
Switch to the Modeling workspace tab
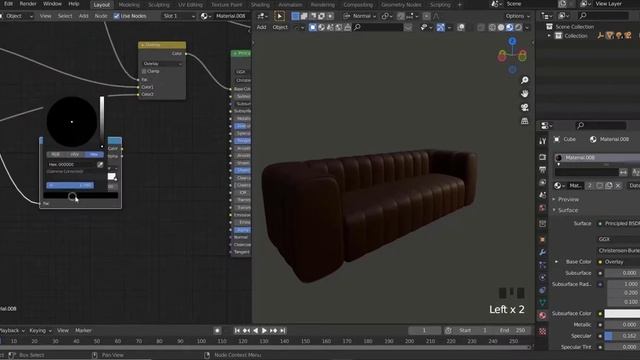click(129, 4)
